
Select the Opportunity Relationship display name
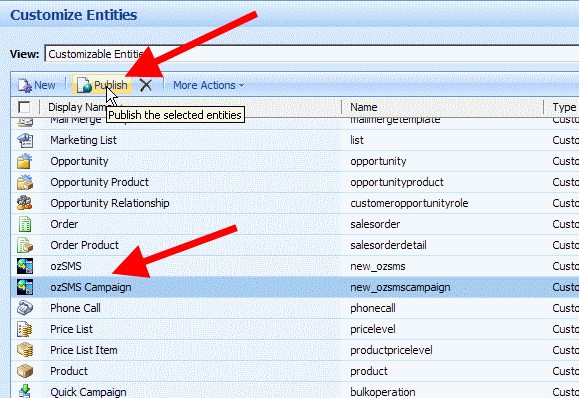[x=110, y=203]
